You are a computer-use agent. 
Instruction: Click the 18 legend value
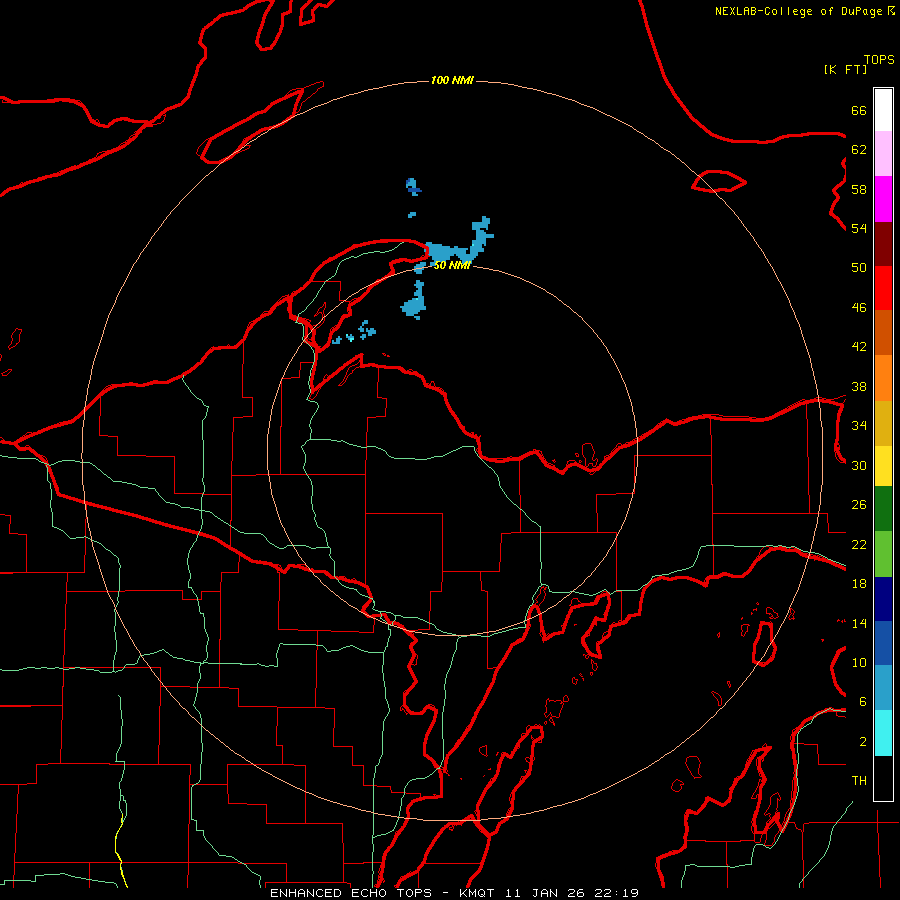(x=859, y=583)
